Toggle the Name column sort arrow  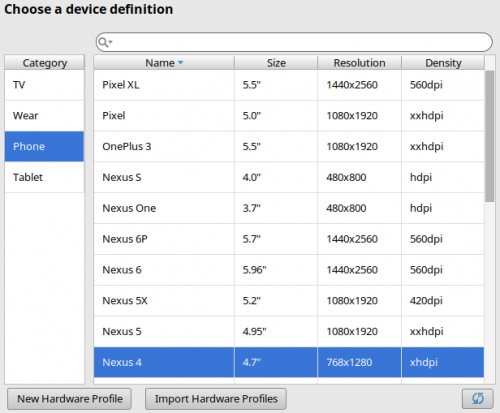click(180, 62)
